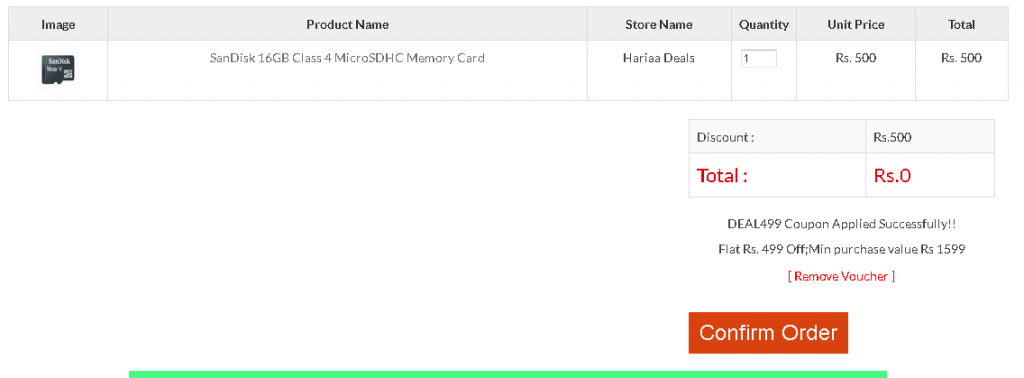Remove the applied voucher link
This screenshot has height=378, width=1024.
tap(841, 277)
